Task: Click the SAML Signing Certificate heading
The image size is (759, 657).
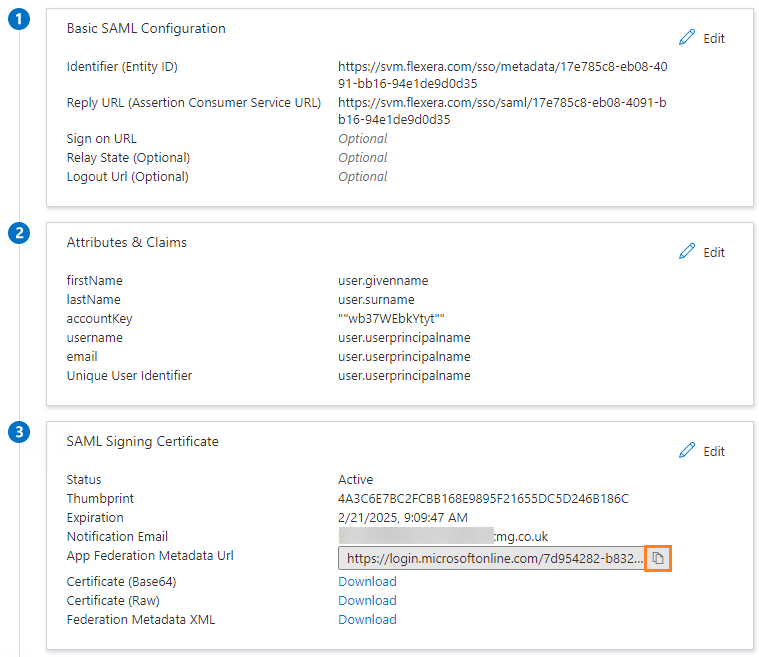Action: (142, 441)
